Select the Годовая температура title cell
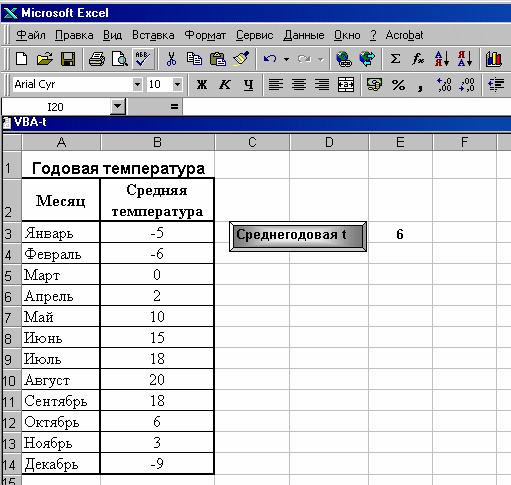This screenshot has height=485, width=511. tap(118, 165)
